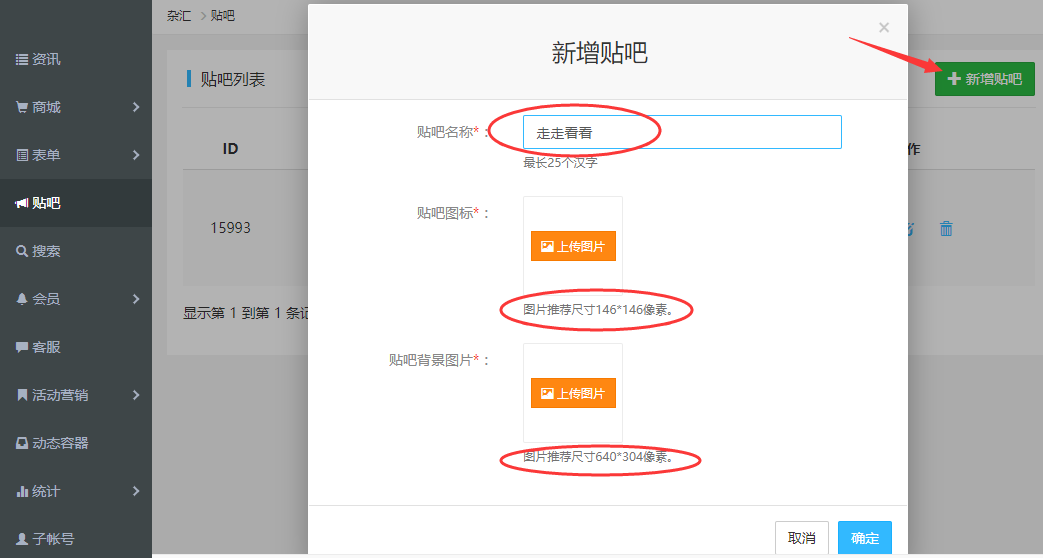Viewport: 1043px width, 558px height.
Task: Upload image for 贴吧背景图片
Action: 573,393
